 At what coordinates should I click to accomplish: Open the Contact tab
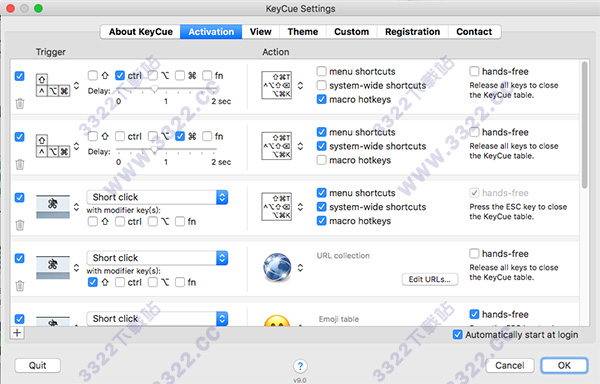point(474,32)
